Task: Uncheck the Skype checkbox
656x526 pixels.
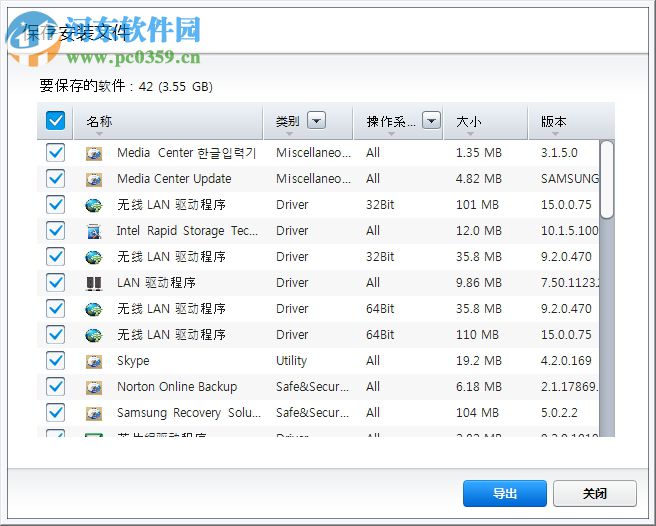Action: (56, 360)
